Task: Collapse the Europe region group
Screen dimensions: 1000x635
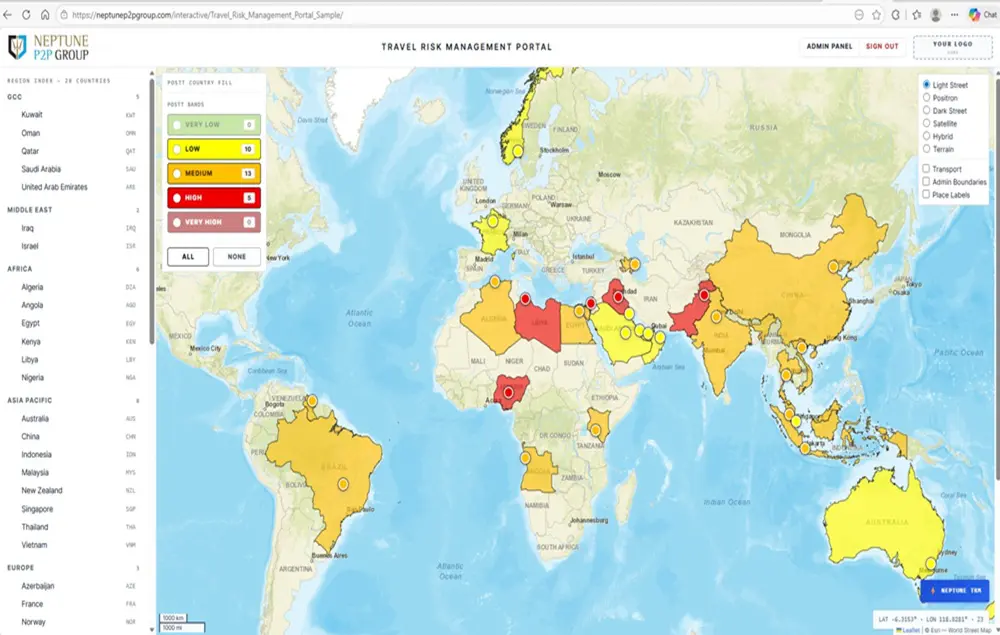Action: 73,567
